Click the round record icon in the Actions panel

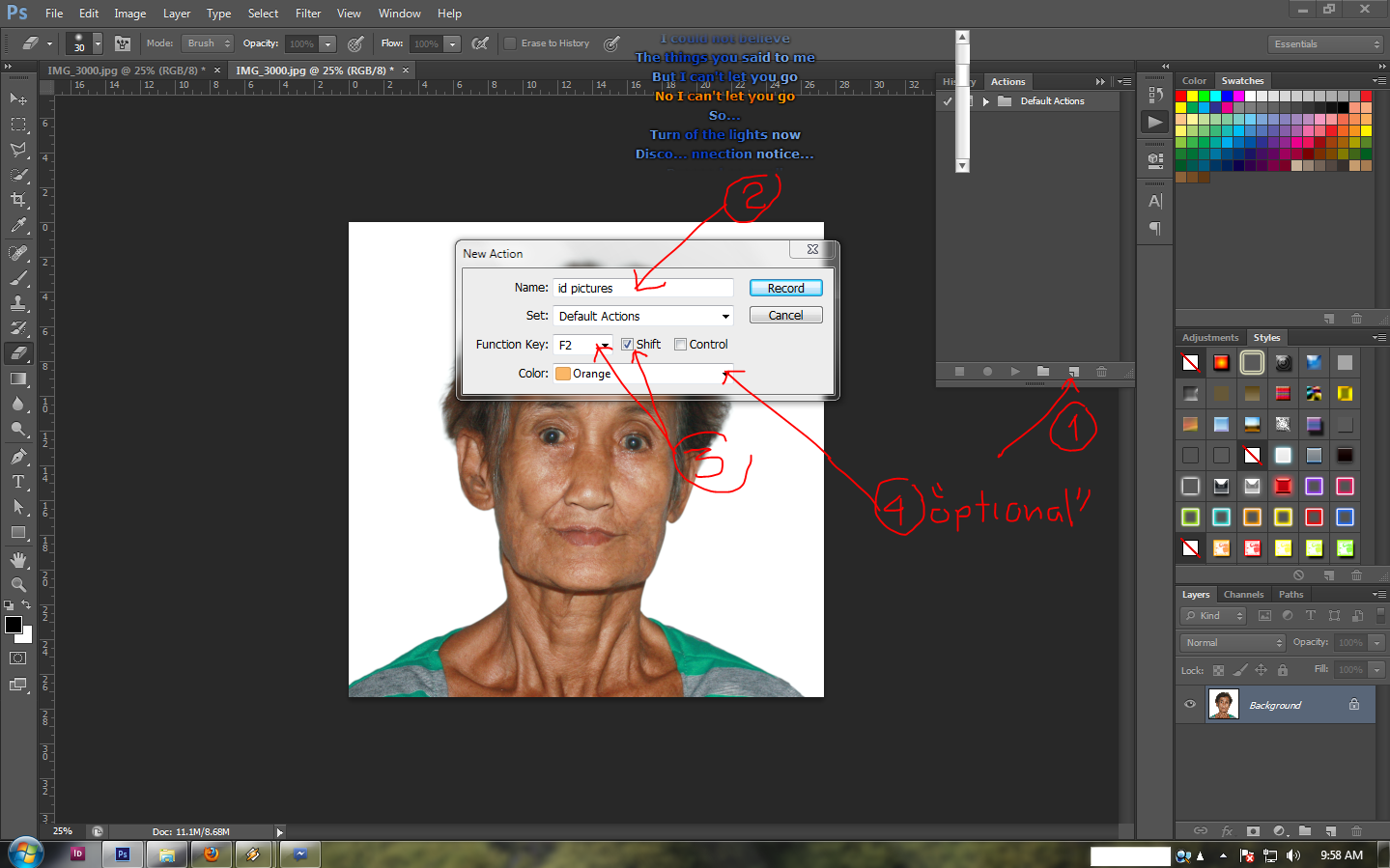[987, 372]
